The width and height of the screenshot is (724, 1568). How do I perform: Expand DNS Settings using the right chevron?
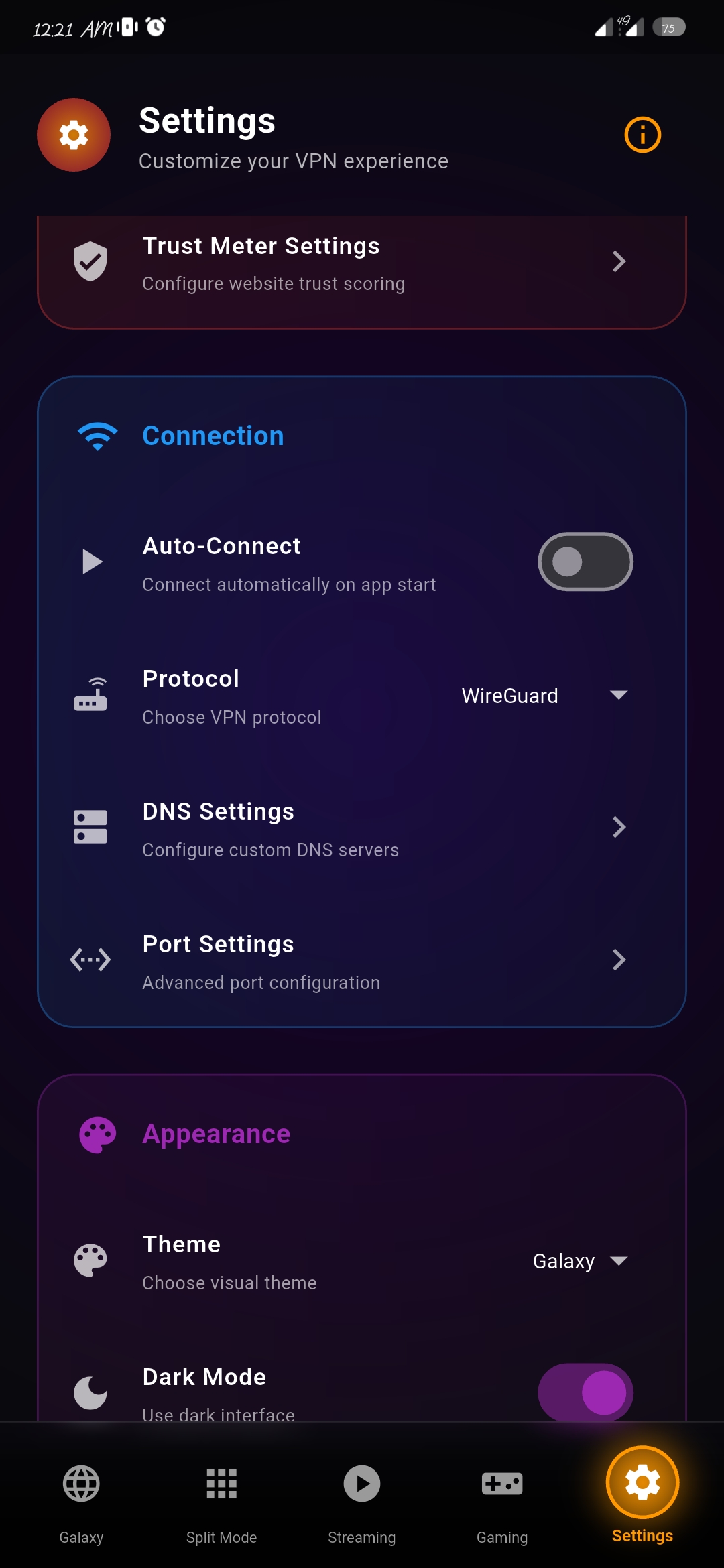point(619,827)
